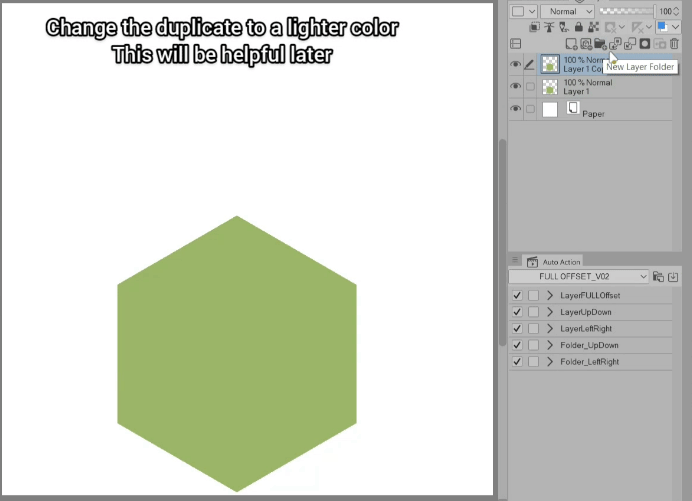Click the ruler showing area icon

[637, 27]
